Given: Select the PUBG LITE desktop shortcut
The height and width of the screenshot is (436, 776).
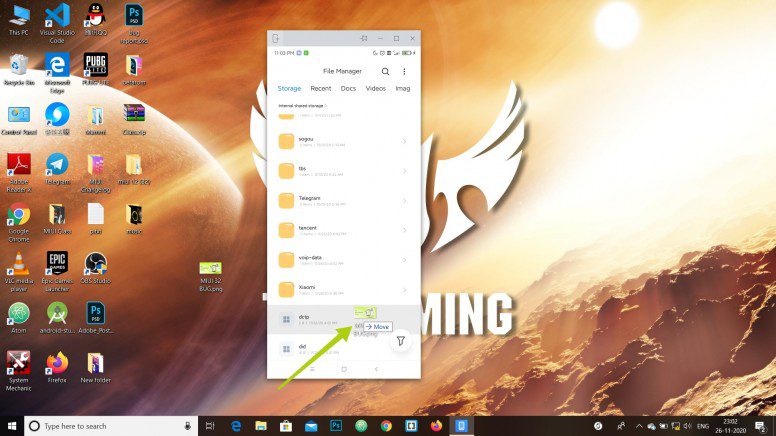Looking at the screenshot, I should click(96, 70).
